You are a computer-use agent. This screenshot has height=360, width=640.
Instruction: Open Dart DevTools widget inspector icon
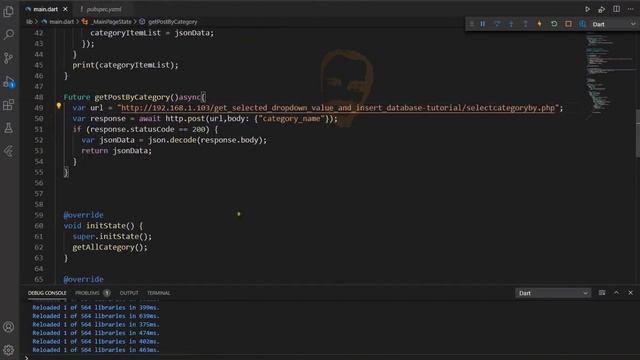[x=582, y=24]
